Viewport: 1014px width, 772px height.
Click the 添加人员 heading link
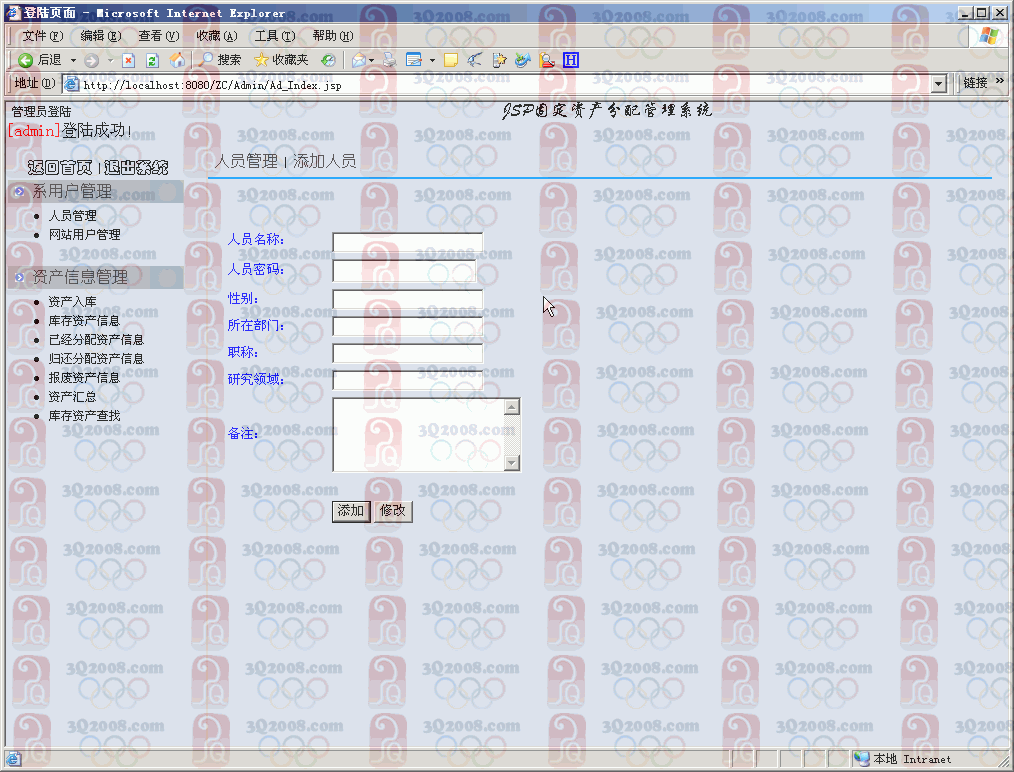click(x=325, y=161)
